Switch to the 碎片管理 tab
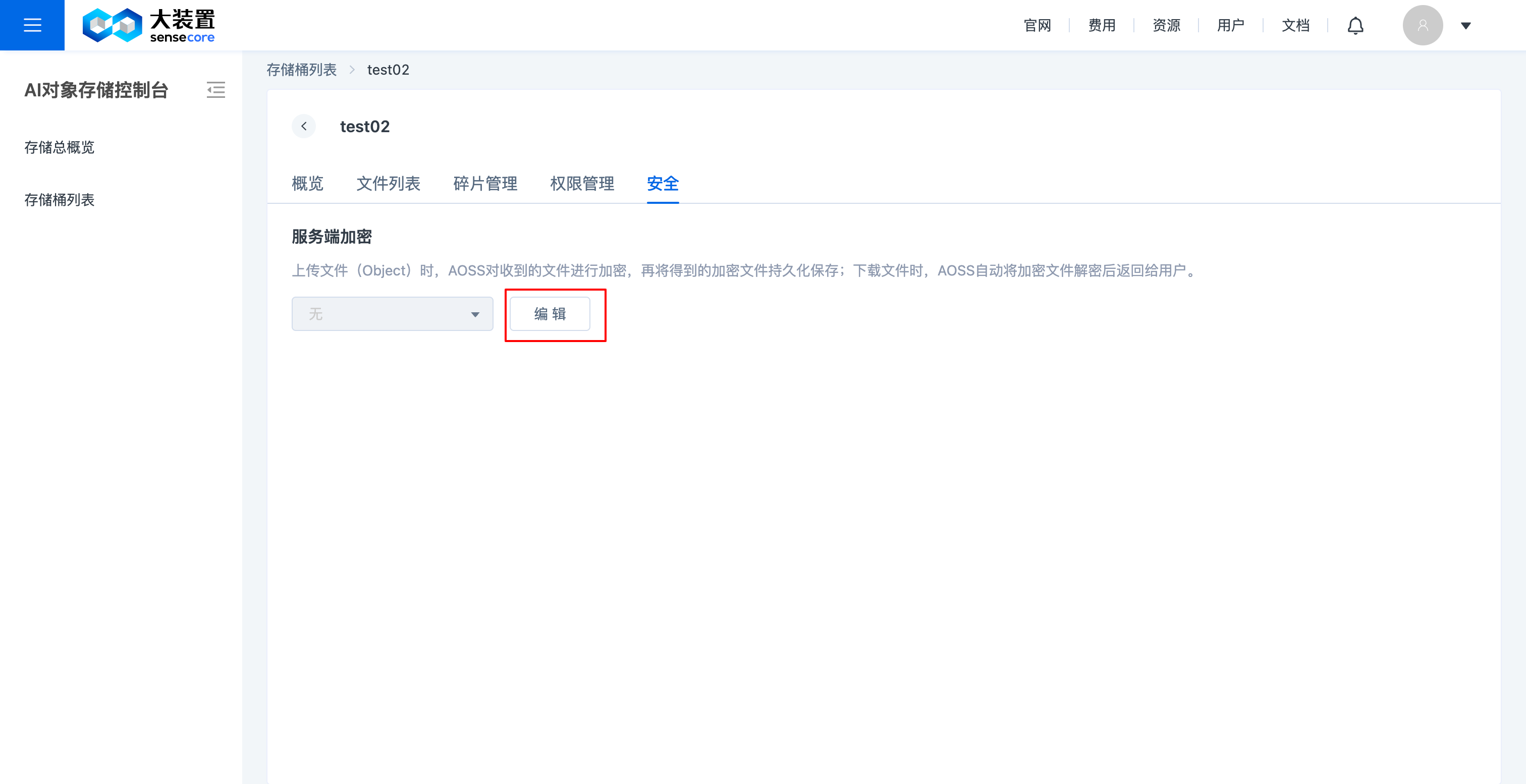Viewport: 1526px width, 784px height. pos(484,184)
